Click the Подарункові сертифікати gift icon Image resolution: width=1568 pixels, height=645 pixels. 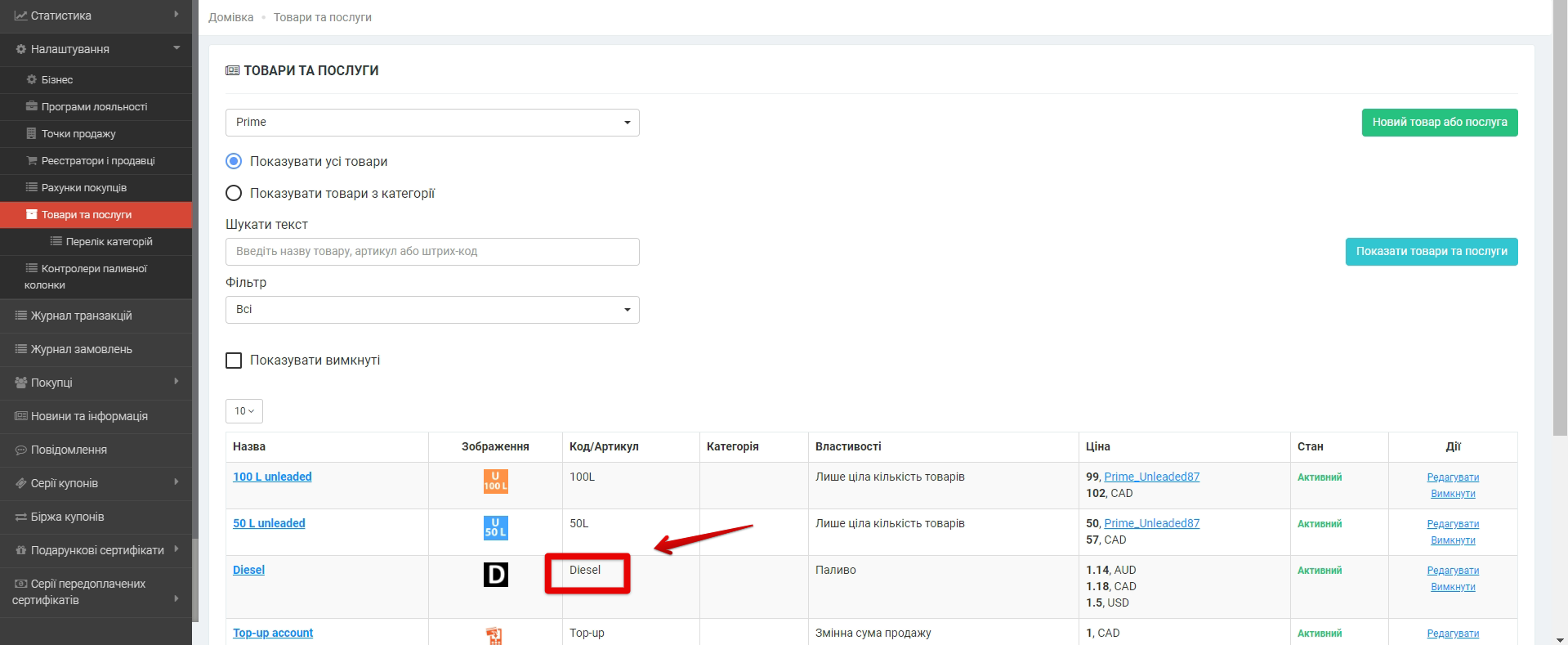[x=21, y=550]
